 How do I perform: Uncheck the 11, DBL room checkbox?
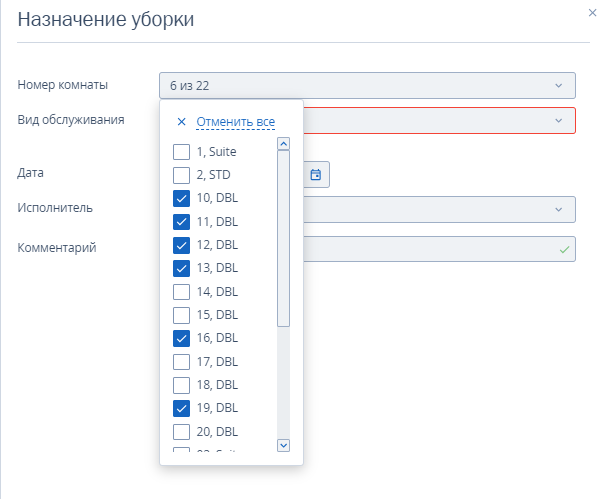(181, 222)
